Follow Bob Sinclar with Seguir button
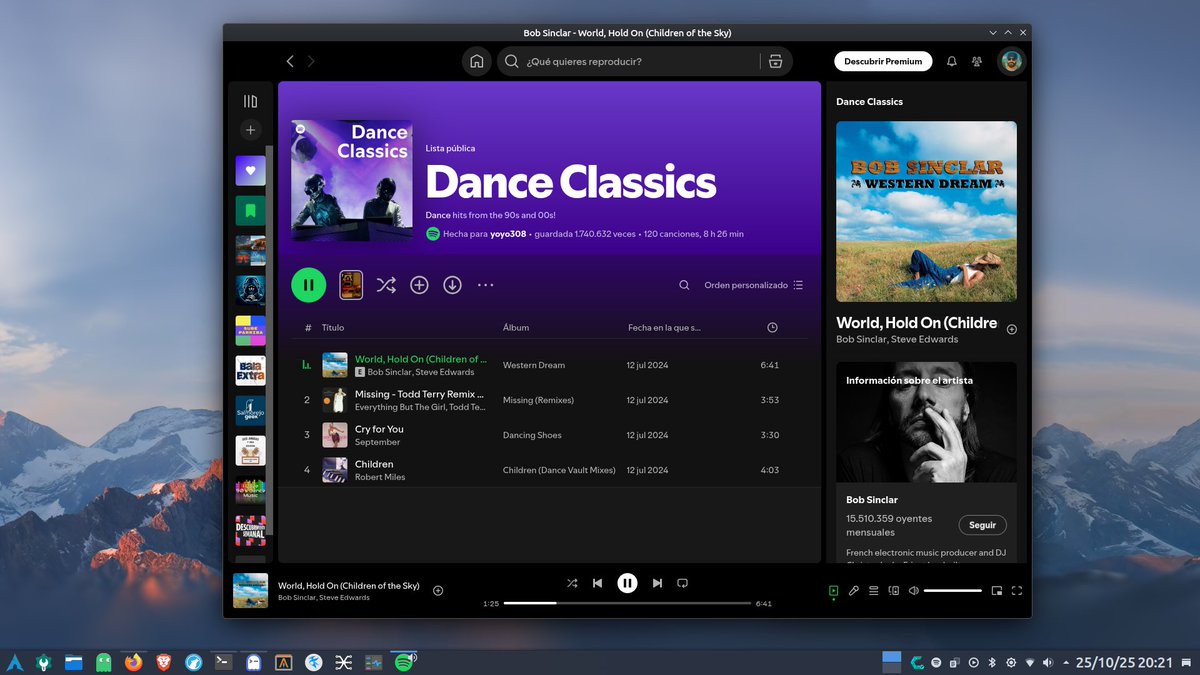Viewport: 1200px width, 675px height. click(x=983, y=525)
